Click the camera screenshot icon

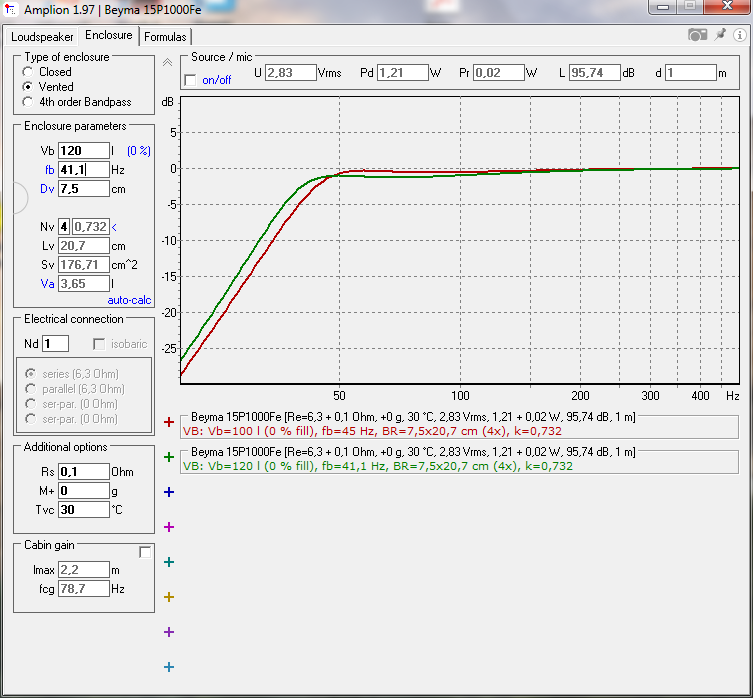[x=697, y=35]
